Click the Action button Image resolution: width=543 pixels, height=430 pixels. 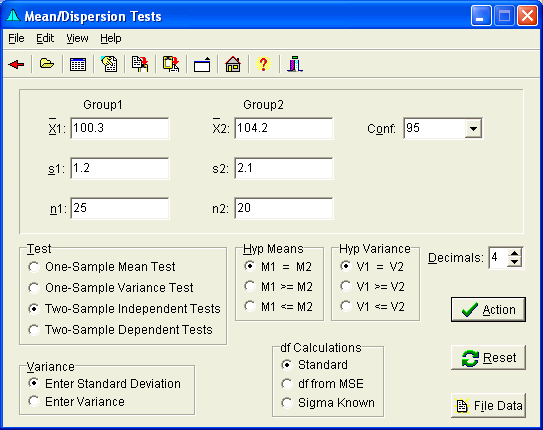(x=488, y=309)
